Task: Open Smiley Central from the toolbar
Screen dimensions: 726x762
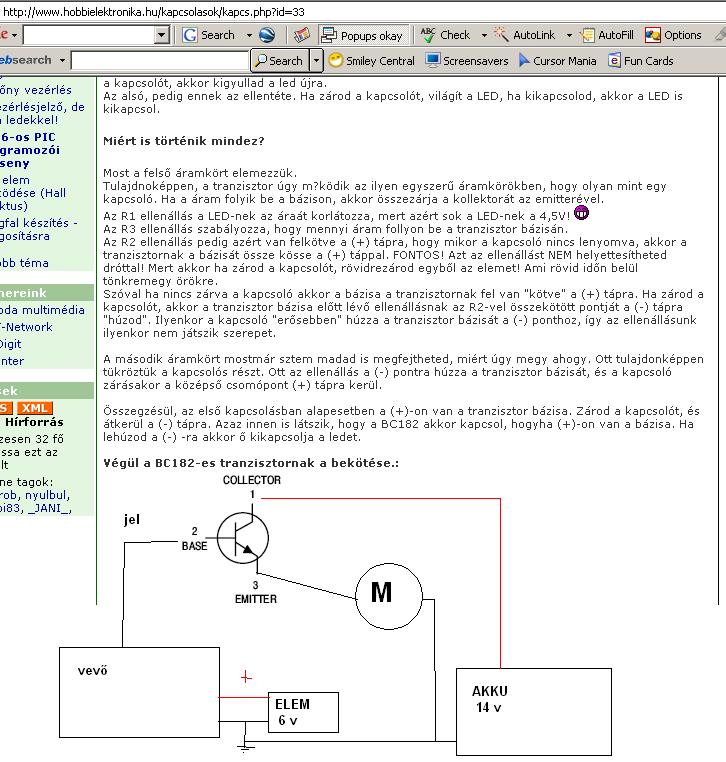Action: pyautogui.click(x=372, y=61)
